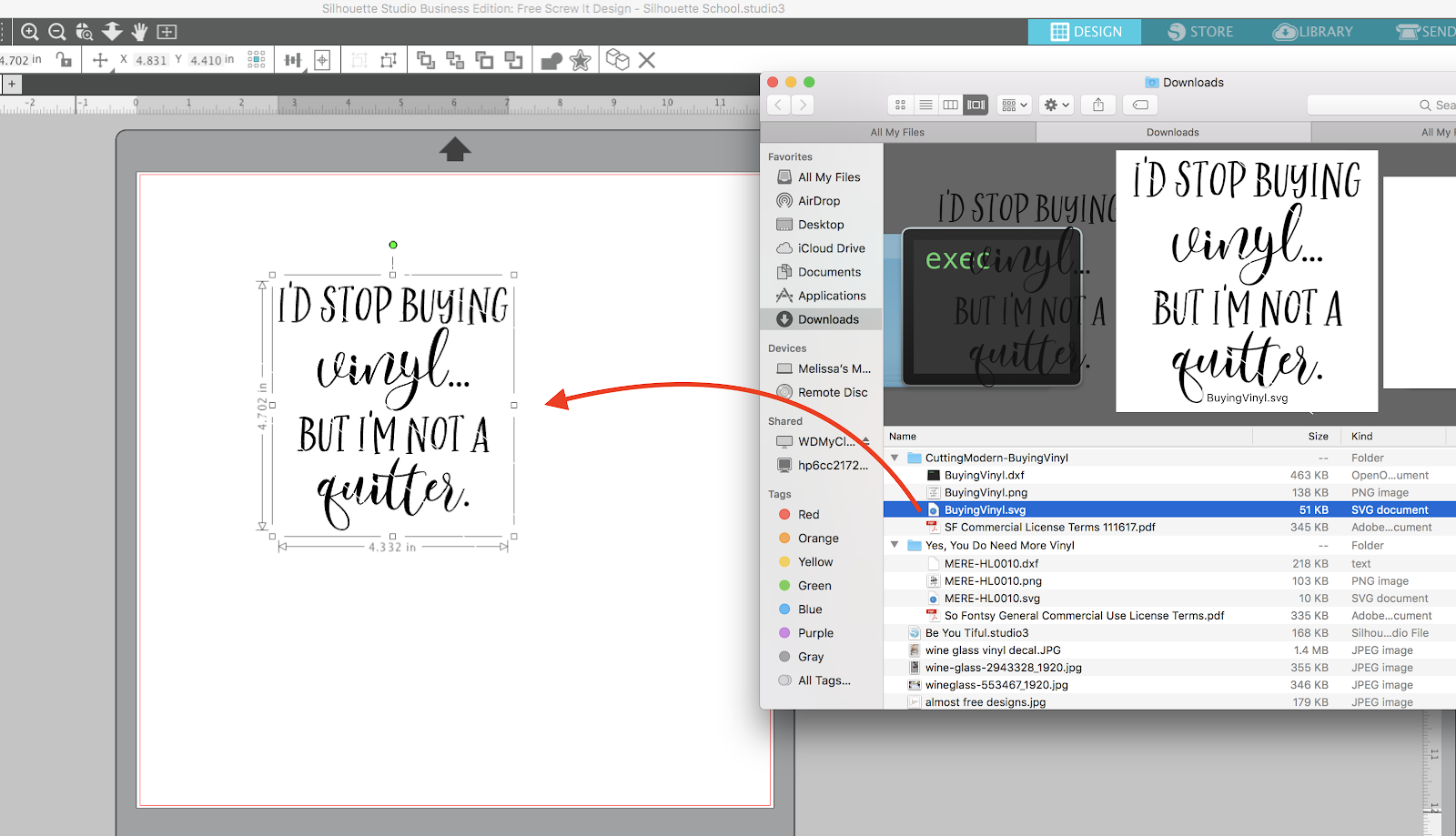Image resolution: width=1456 pixels, height=836 pixels.
Task: Click the Finder Search field
Action: 1381,106
